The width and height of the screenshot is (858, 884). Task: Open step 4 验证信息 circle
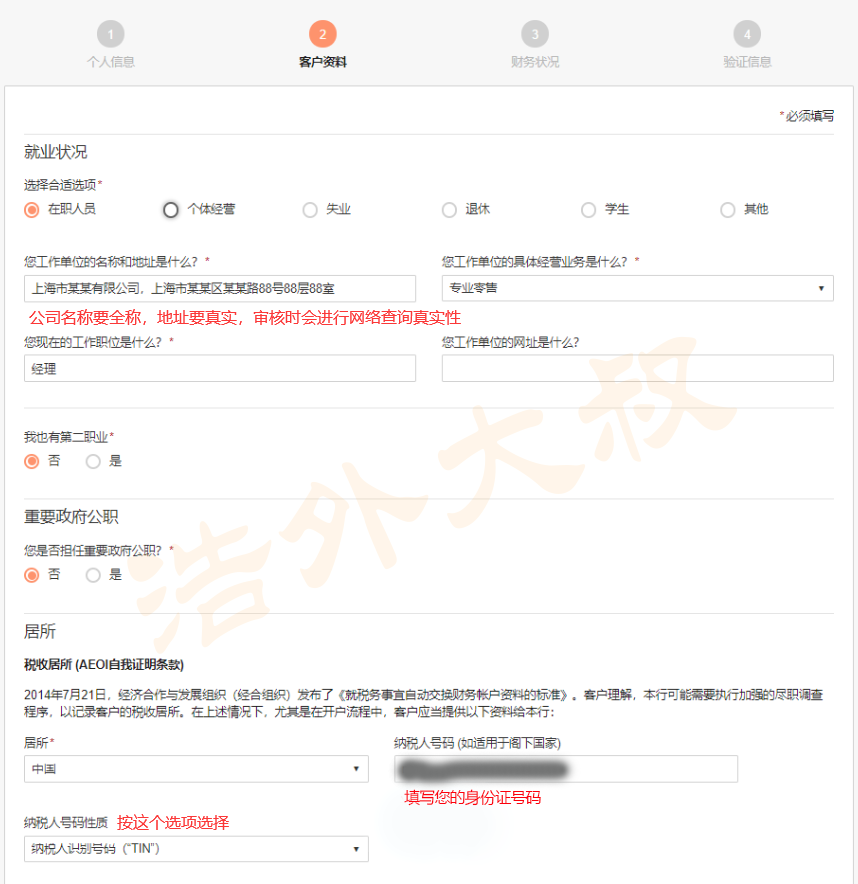click(747, 34)
